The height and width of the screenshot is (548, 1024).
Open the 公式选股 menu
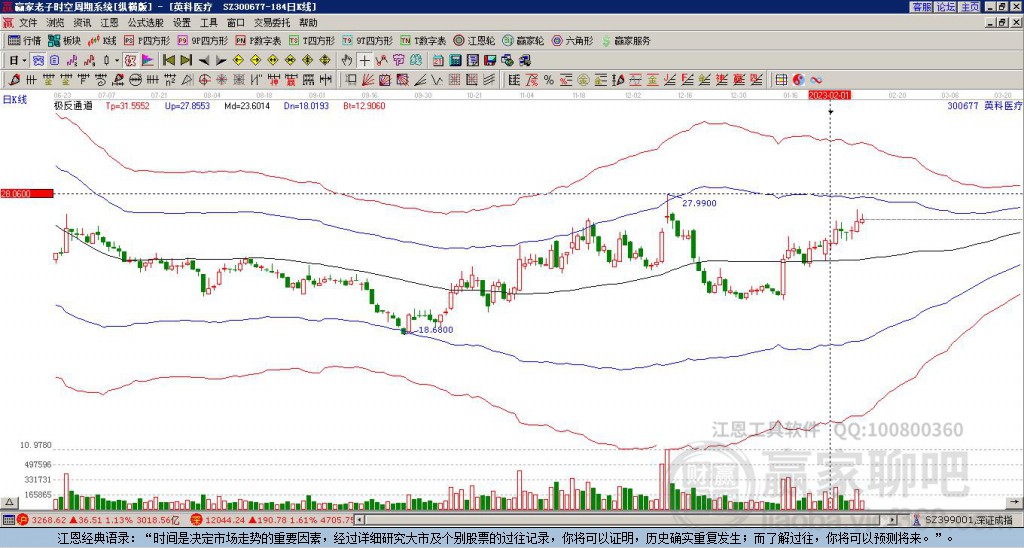(146, 23)
